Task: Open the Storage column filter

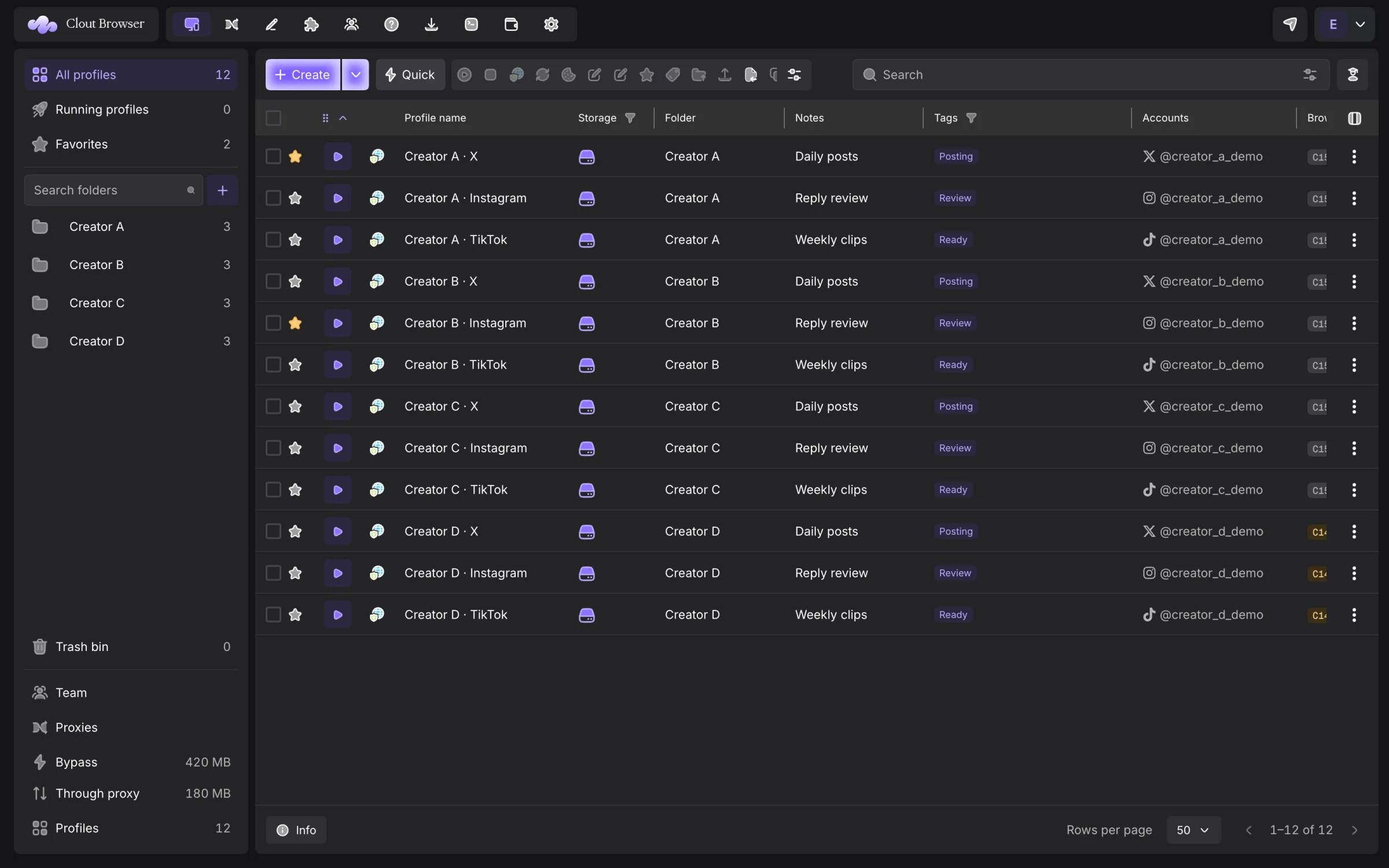Action: coord(630,118)
